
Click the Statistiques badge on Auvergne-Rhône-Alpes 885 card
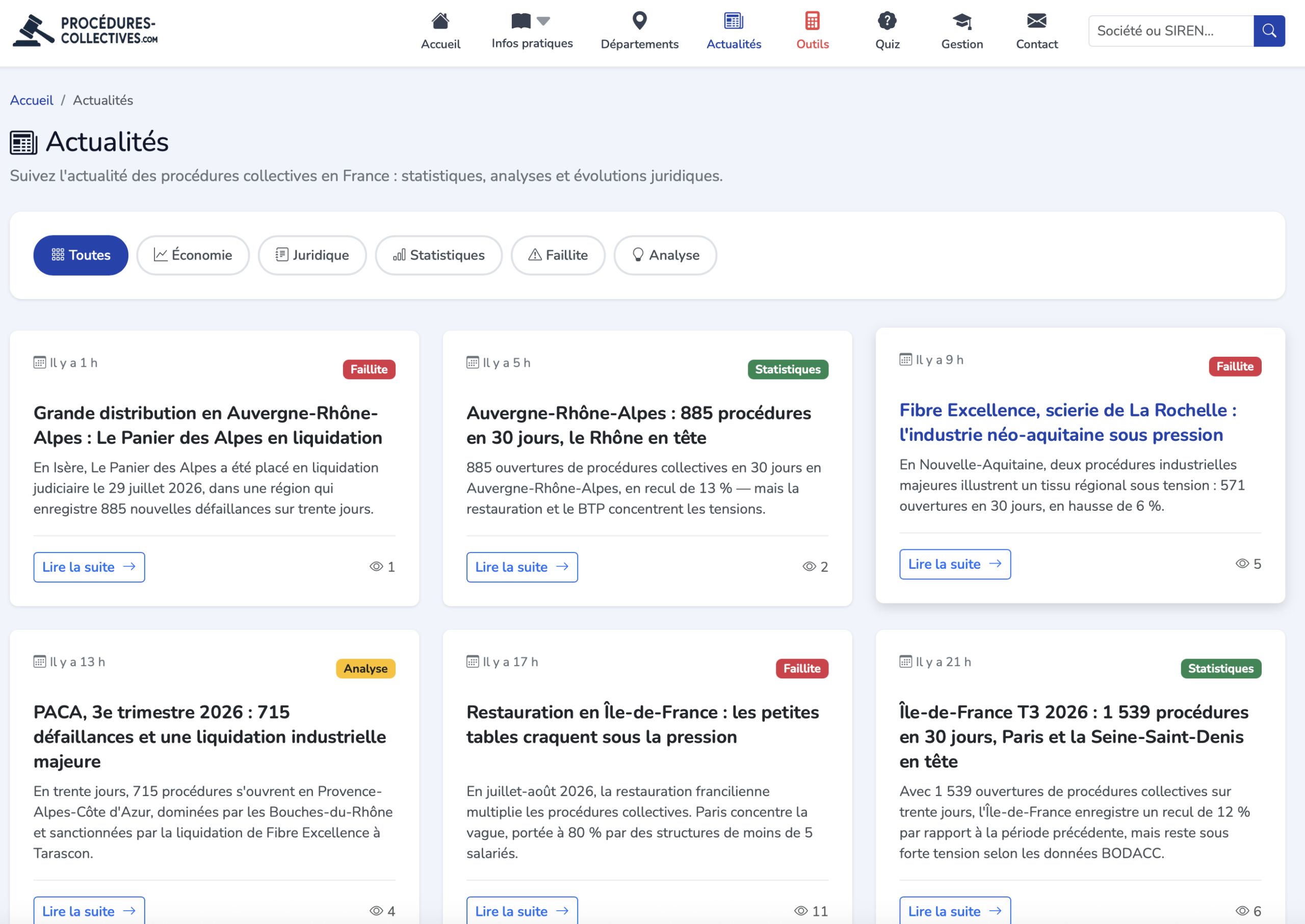pos(788,369)
